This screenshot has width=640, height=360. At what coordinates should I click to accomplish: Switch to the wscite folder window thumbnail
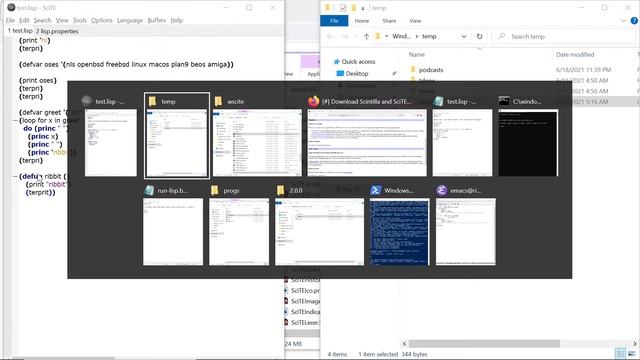pos(257,142)
